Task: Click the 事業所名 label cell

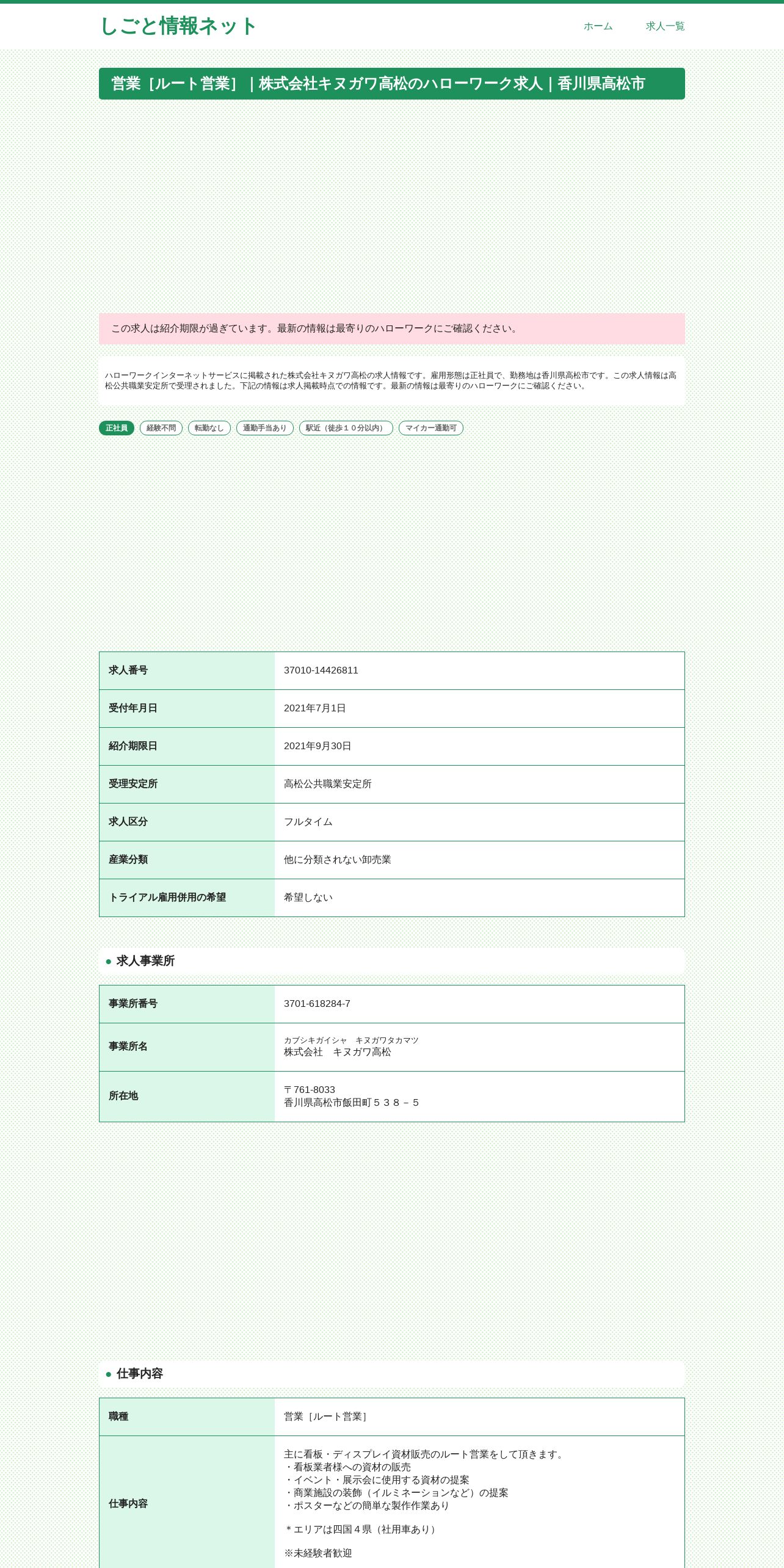Action: tap(187, 1047)
